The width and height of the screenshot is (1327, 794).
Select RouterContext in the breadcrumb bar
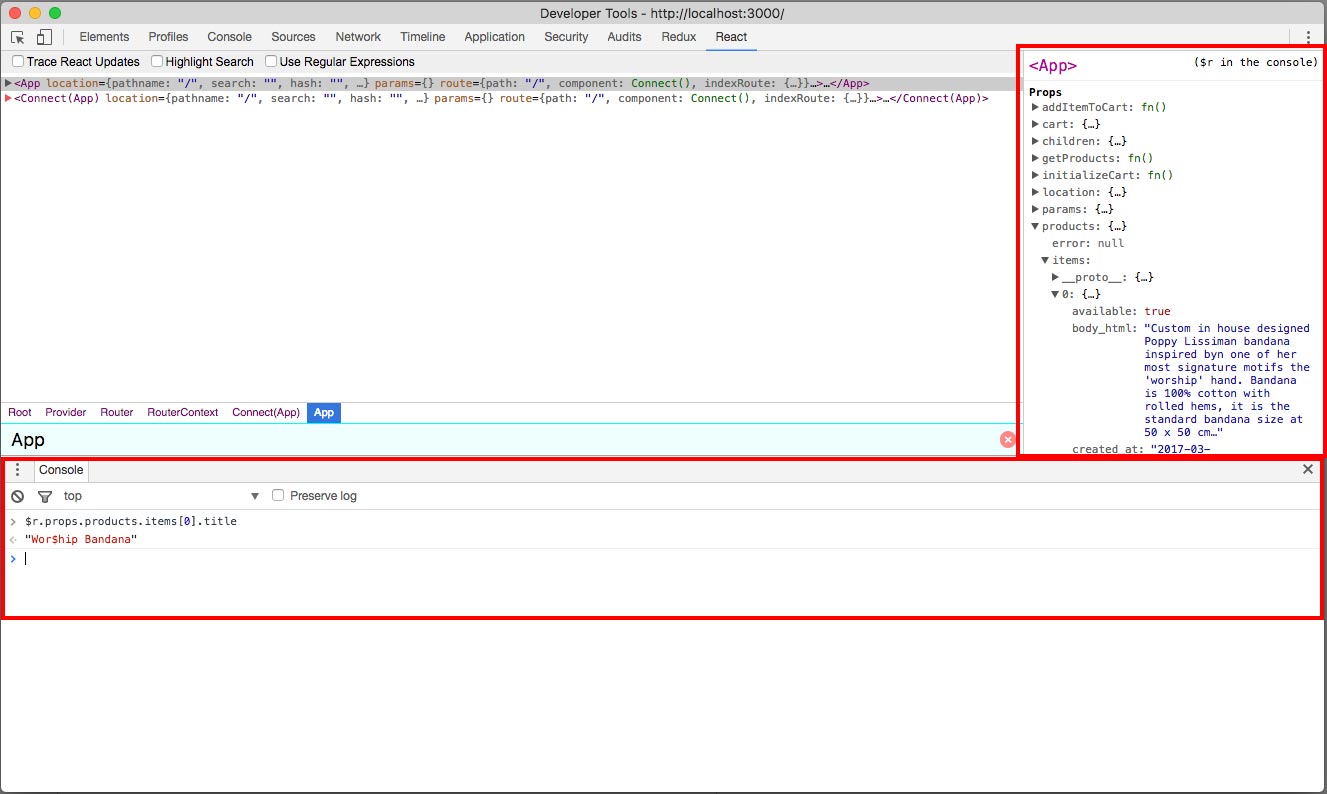click(183, 412)
